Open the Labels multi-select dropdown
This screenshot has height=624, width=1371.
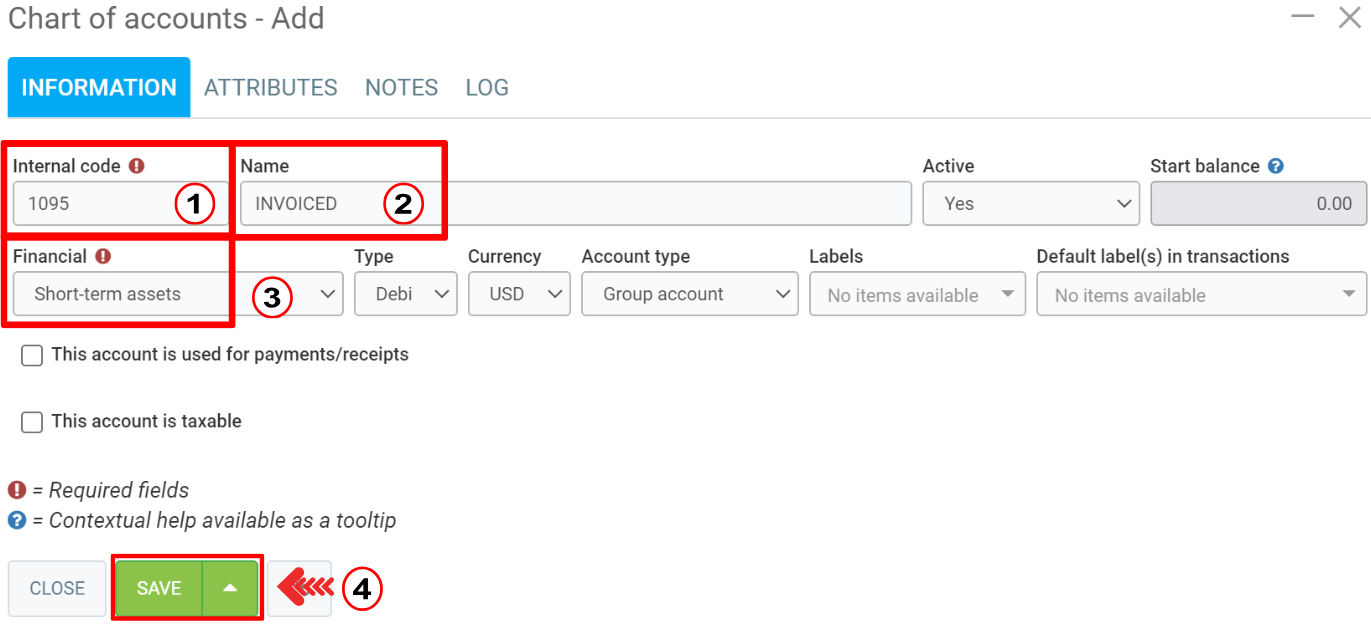(917, 295)
